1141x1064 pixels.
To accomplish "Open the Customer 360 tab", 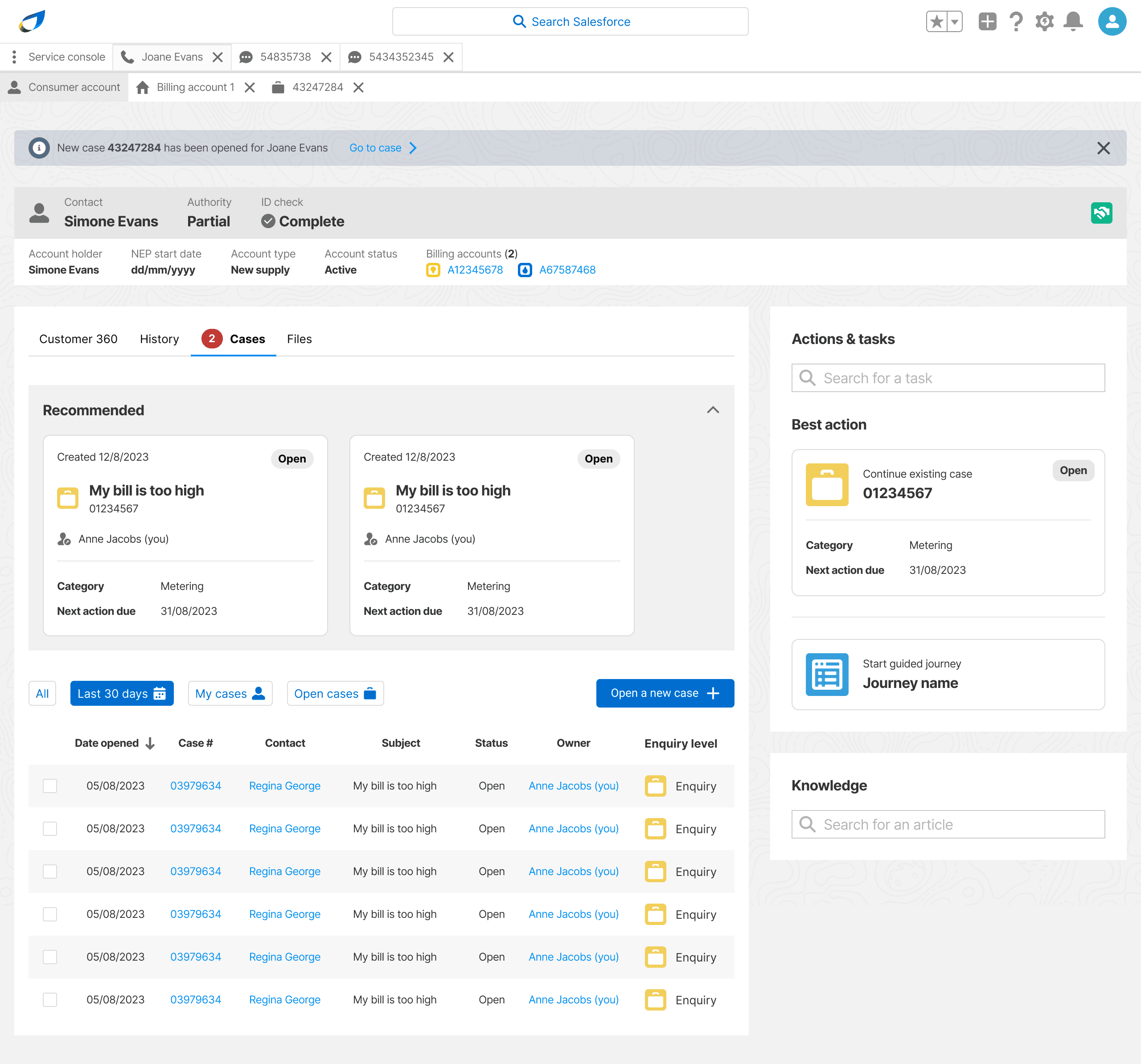I will pos(78,339).
